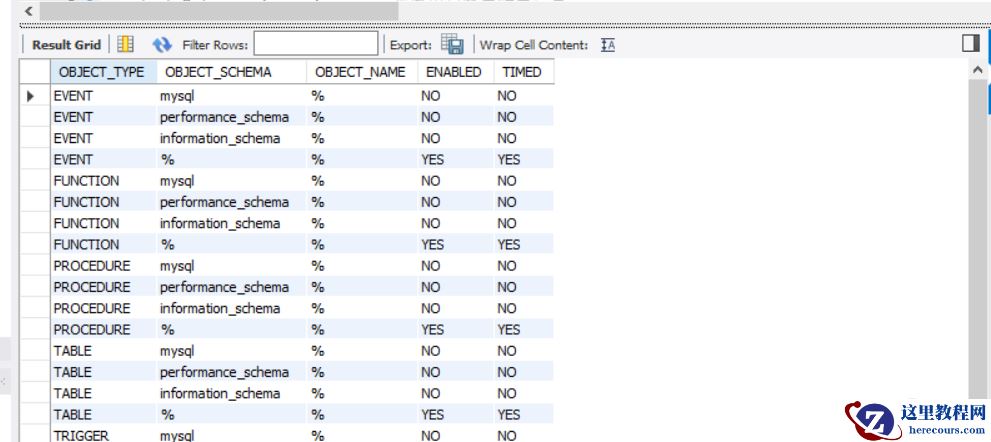Select ENABLED 'NO' cell in first EVENT mysql row
Image resolution: width=991 pixels, height=442 pixels.
[x=455, y=96]
